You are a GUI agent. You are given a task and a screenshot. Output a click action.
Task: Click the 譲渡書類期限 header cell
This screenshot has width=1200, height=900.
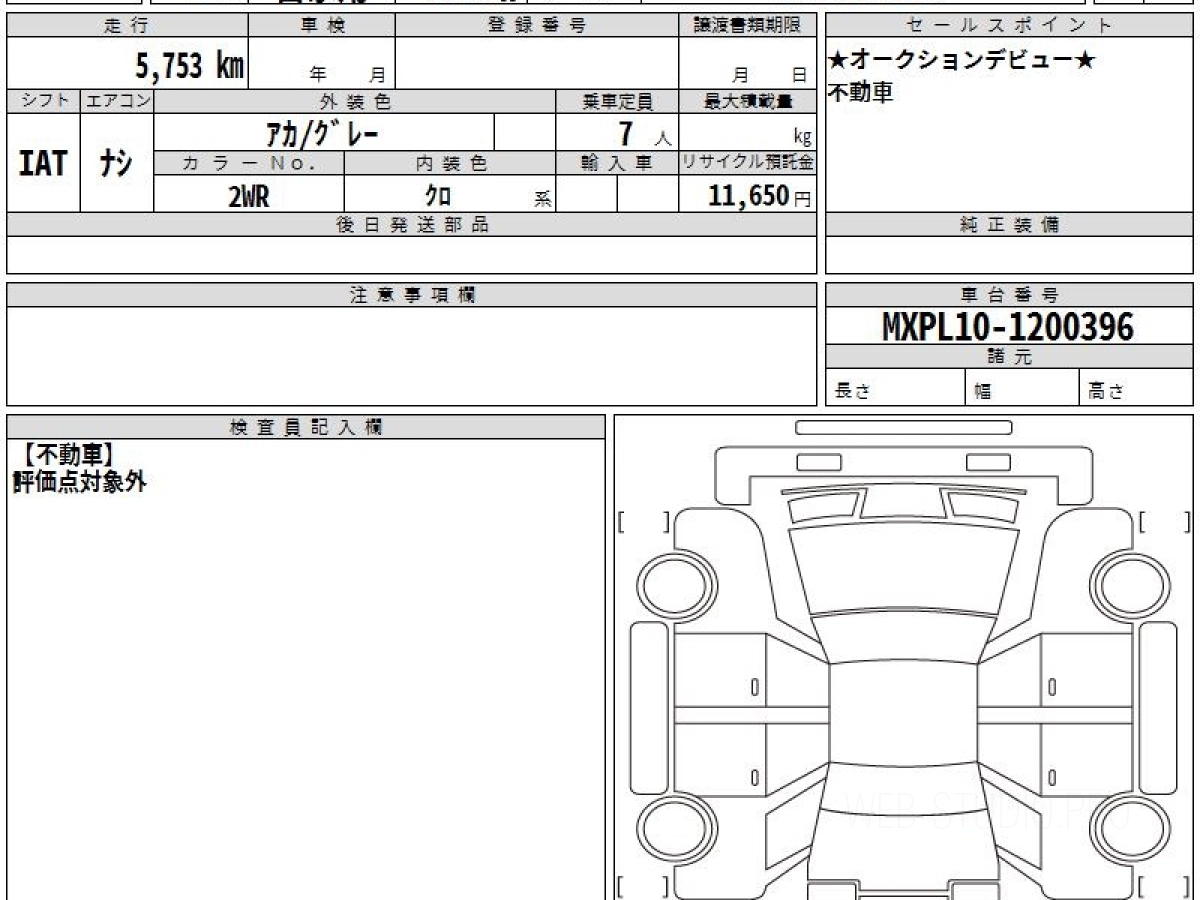747,26
